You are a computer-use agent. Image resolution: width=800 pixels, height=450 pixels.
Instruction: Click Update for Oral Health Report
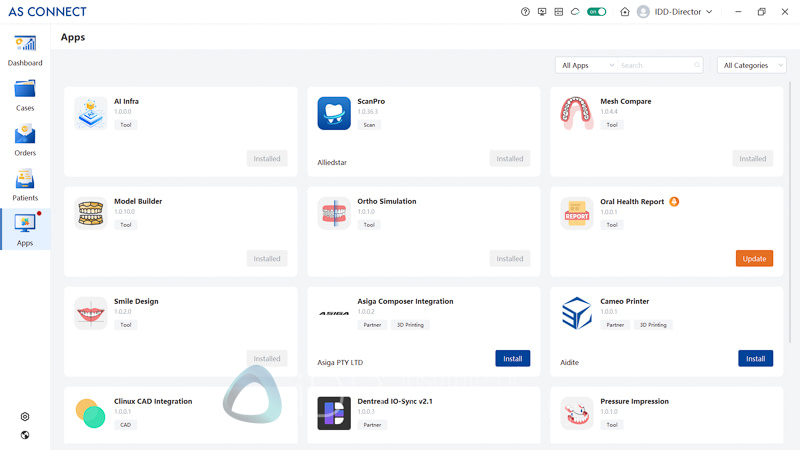point(754,258)
